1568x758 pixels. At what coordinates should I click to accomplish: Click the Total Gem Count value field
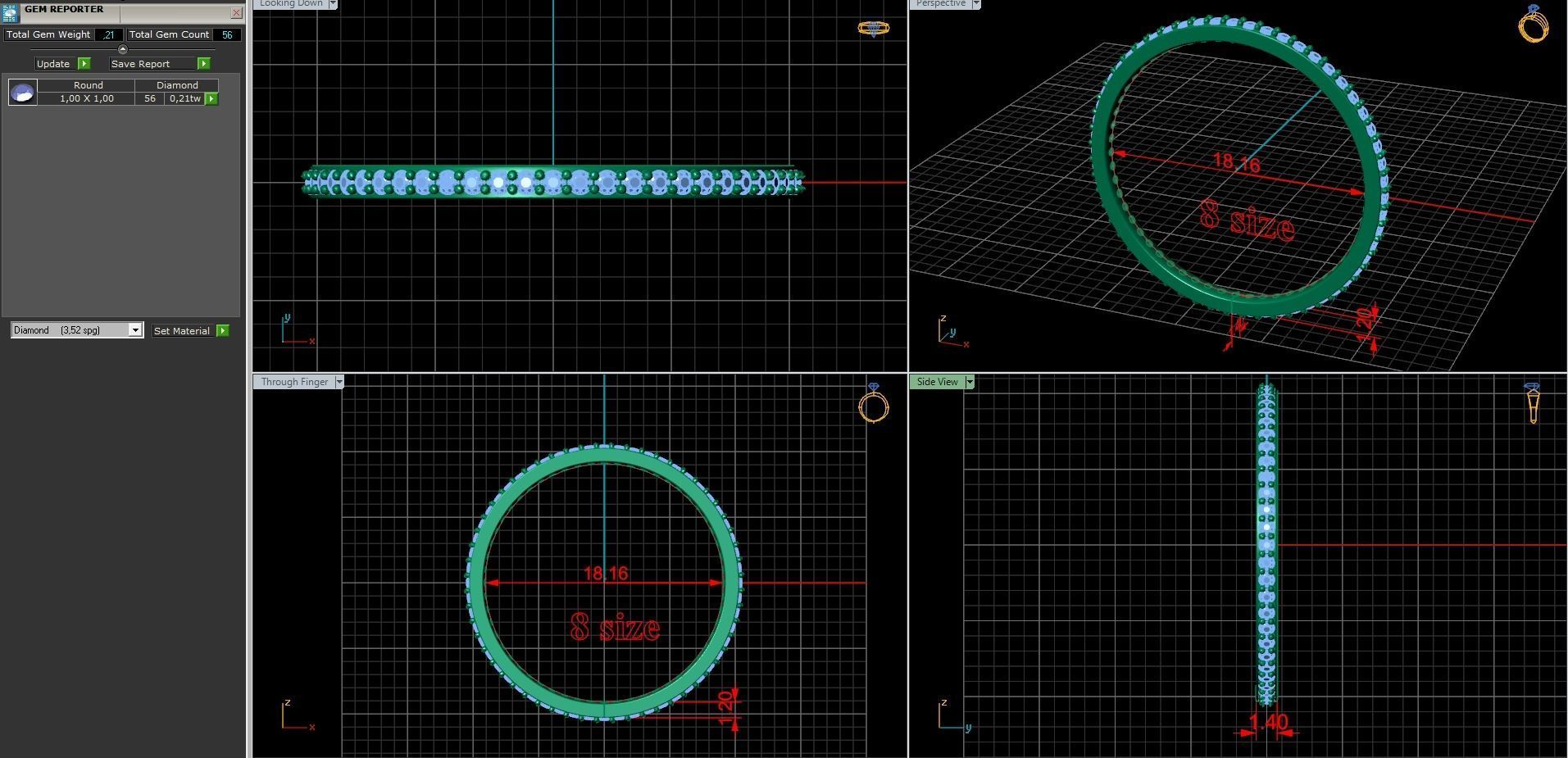coord(227,34)
